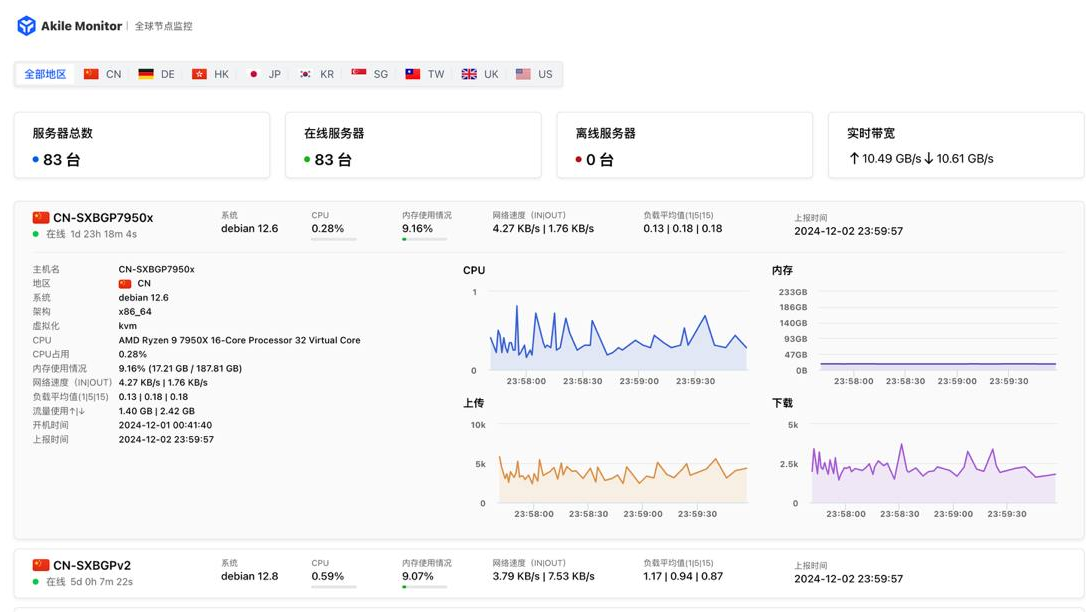This screenshot has height=612, width=1088.
Task: Click the green dot in 在线服务器 card
Action: pos(307,160)
